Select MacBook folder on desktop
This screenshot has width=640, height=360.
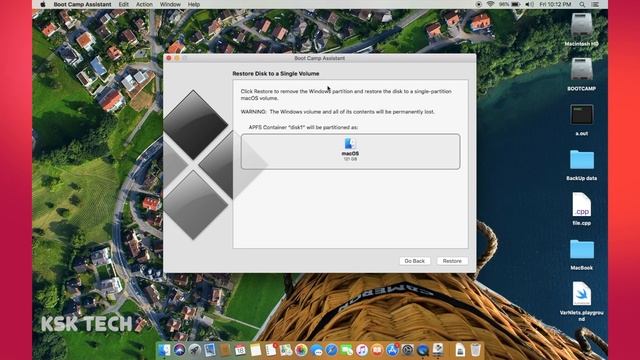pos(582,254)
